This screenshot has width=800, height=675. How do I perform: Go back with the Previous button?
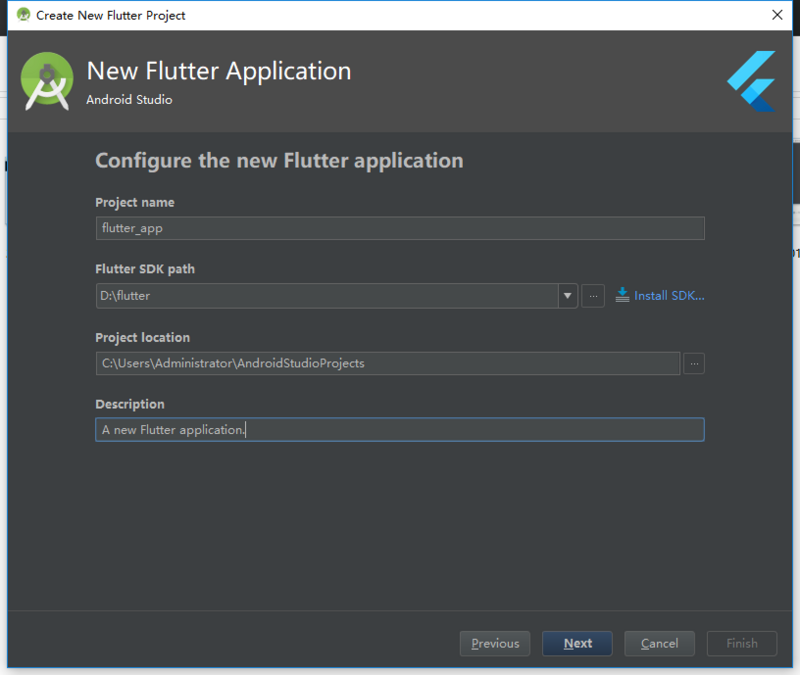coord(495,643)
